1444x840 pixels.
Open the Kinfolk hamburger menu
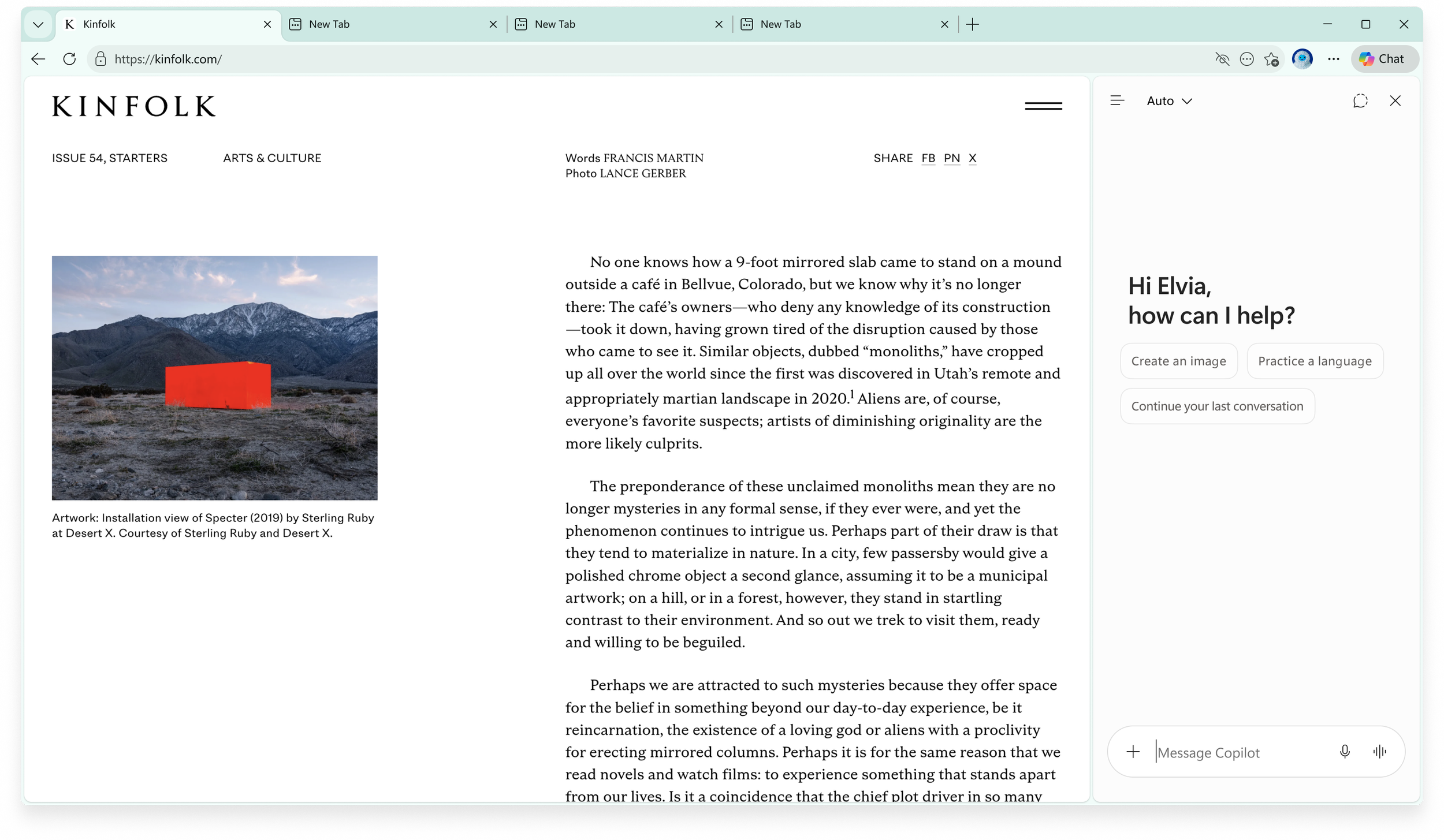coord(1043,106)
